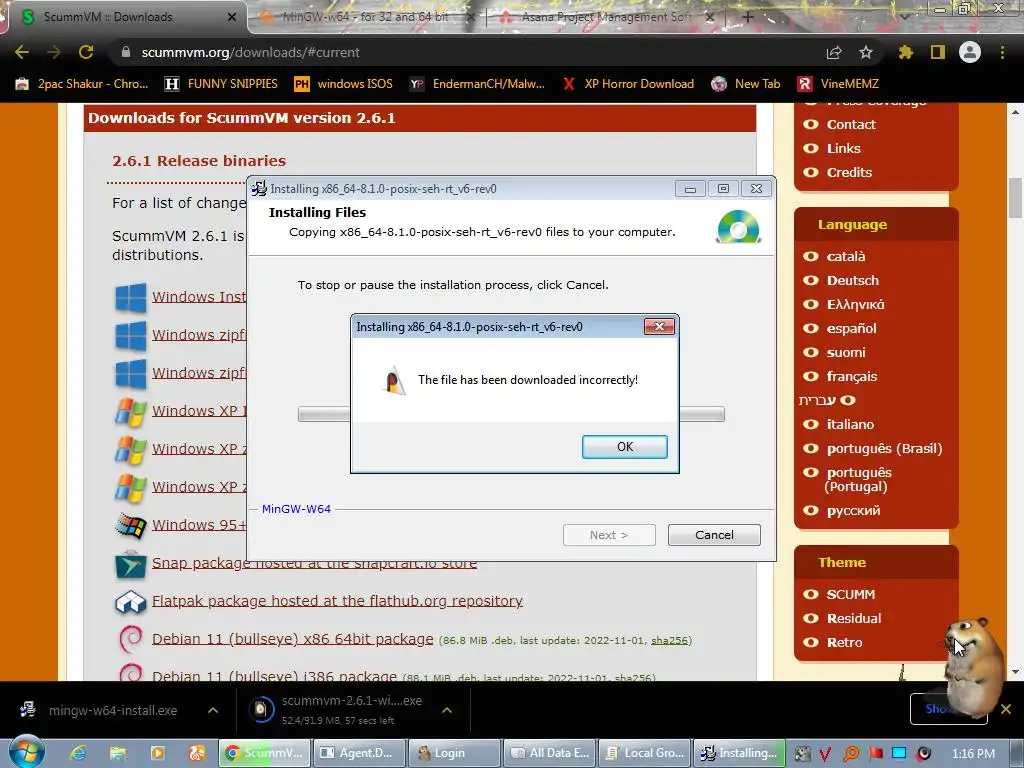
Task: Open Debian 11 x86 64bit package link
Action: [x=293, y=639]
